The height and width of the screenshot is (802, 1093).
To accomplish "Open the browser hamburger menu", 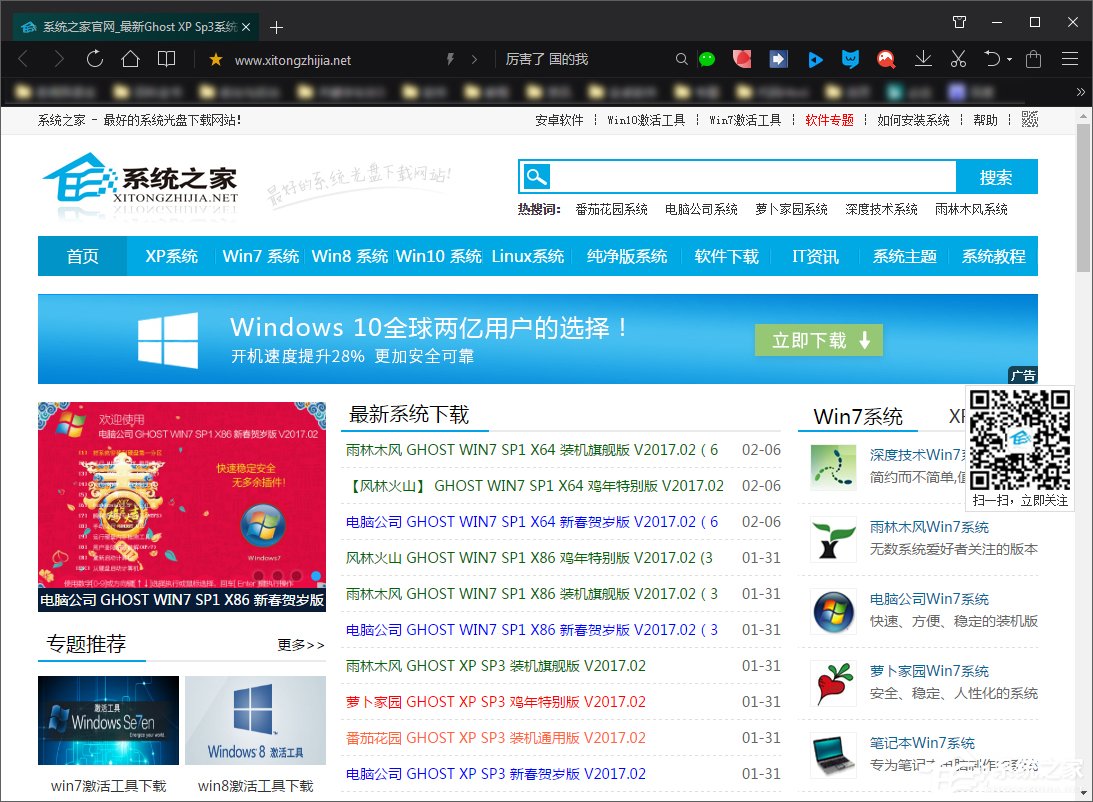I will coord(1069,59).
